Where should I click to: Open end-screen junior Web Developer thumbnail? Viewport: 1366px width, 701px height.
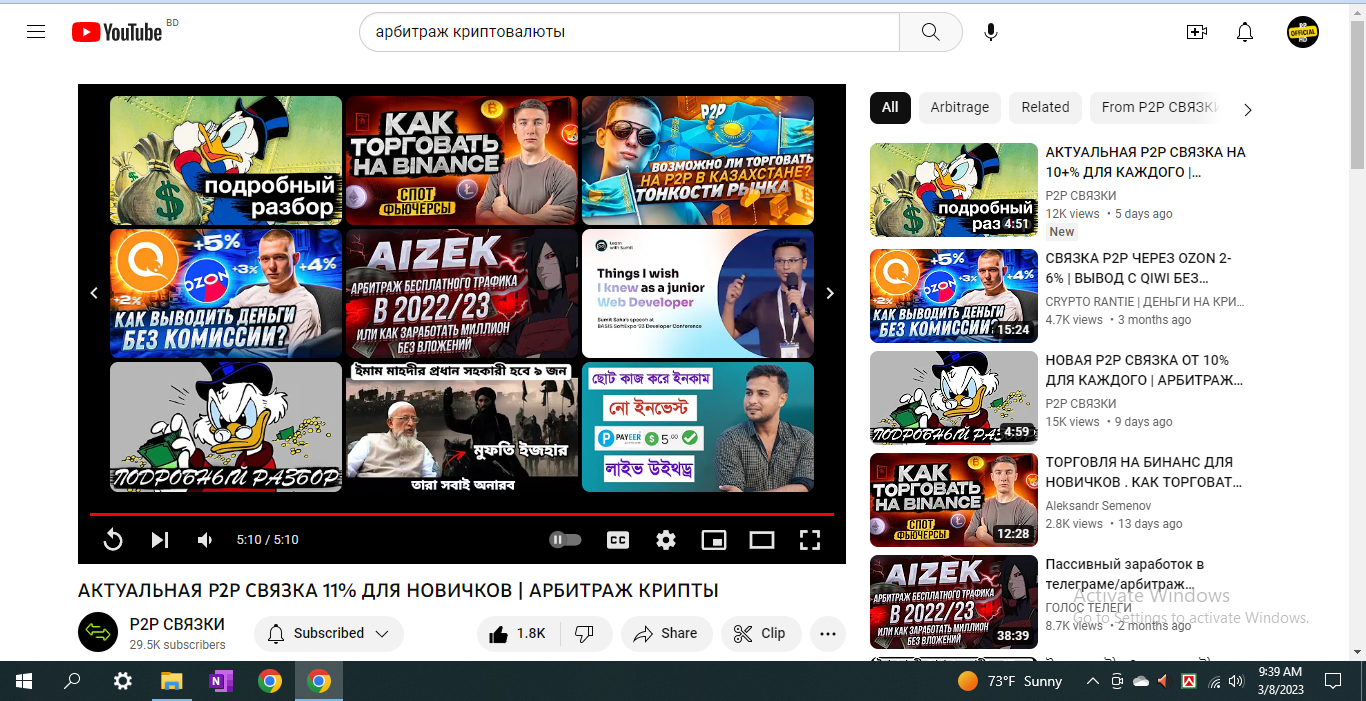coord(698,293)
